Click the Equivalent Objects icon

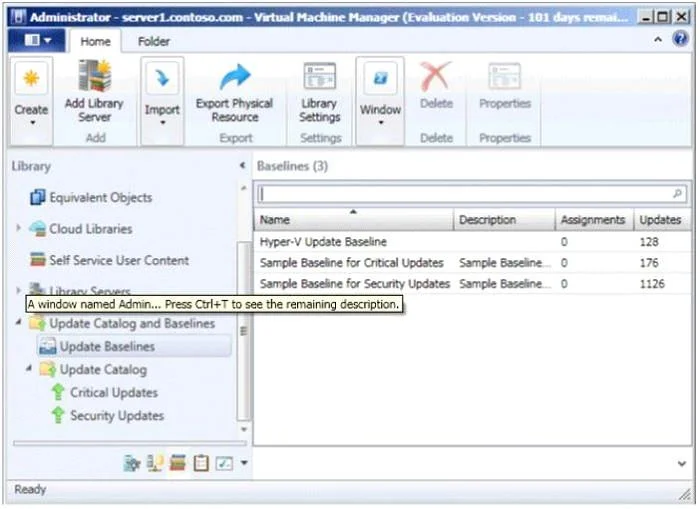(x=38, y=197)
